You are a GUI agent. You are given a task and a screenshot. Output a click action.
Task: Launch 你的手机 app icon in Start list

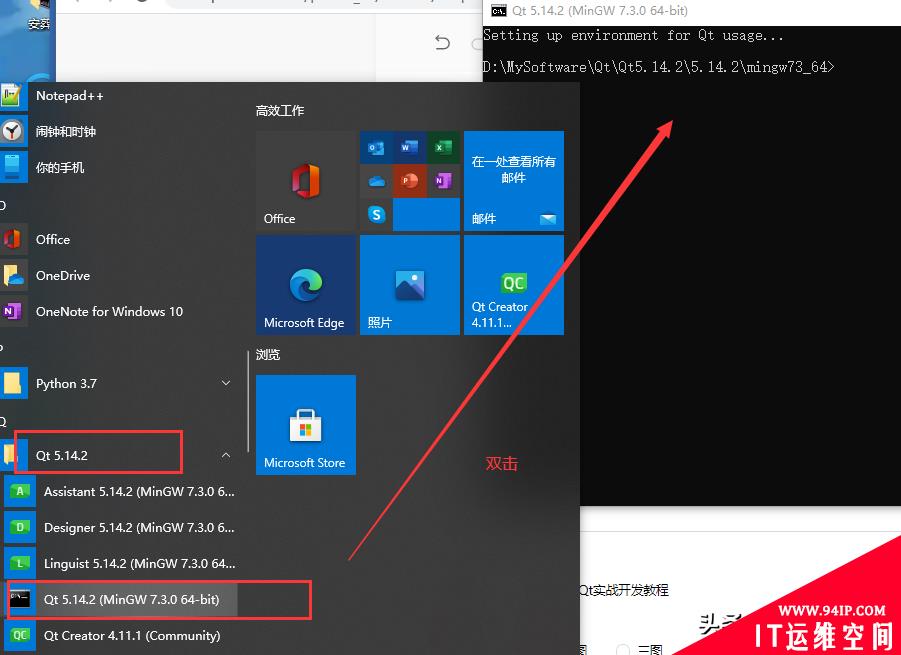coord(13,168)
